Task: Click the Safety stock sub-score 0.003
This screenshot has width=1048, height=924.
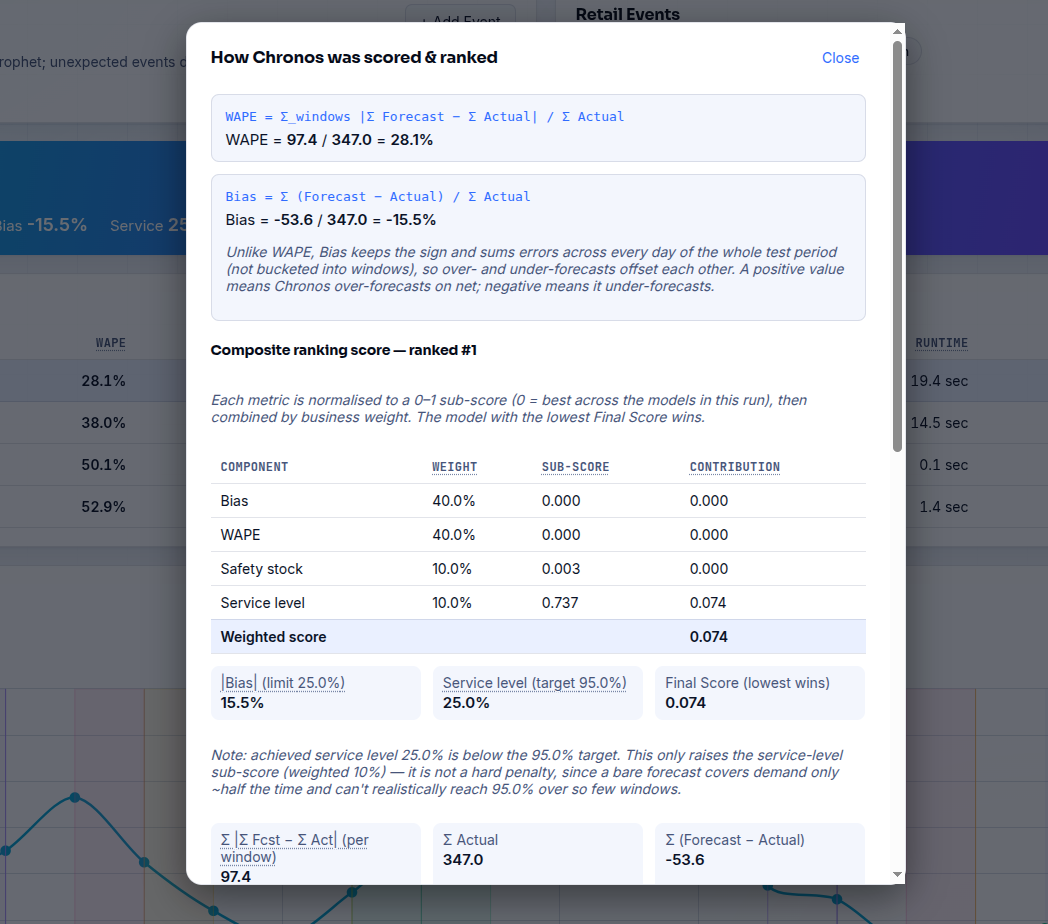Action: [x=561, y=569]
